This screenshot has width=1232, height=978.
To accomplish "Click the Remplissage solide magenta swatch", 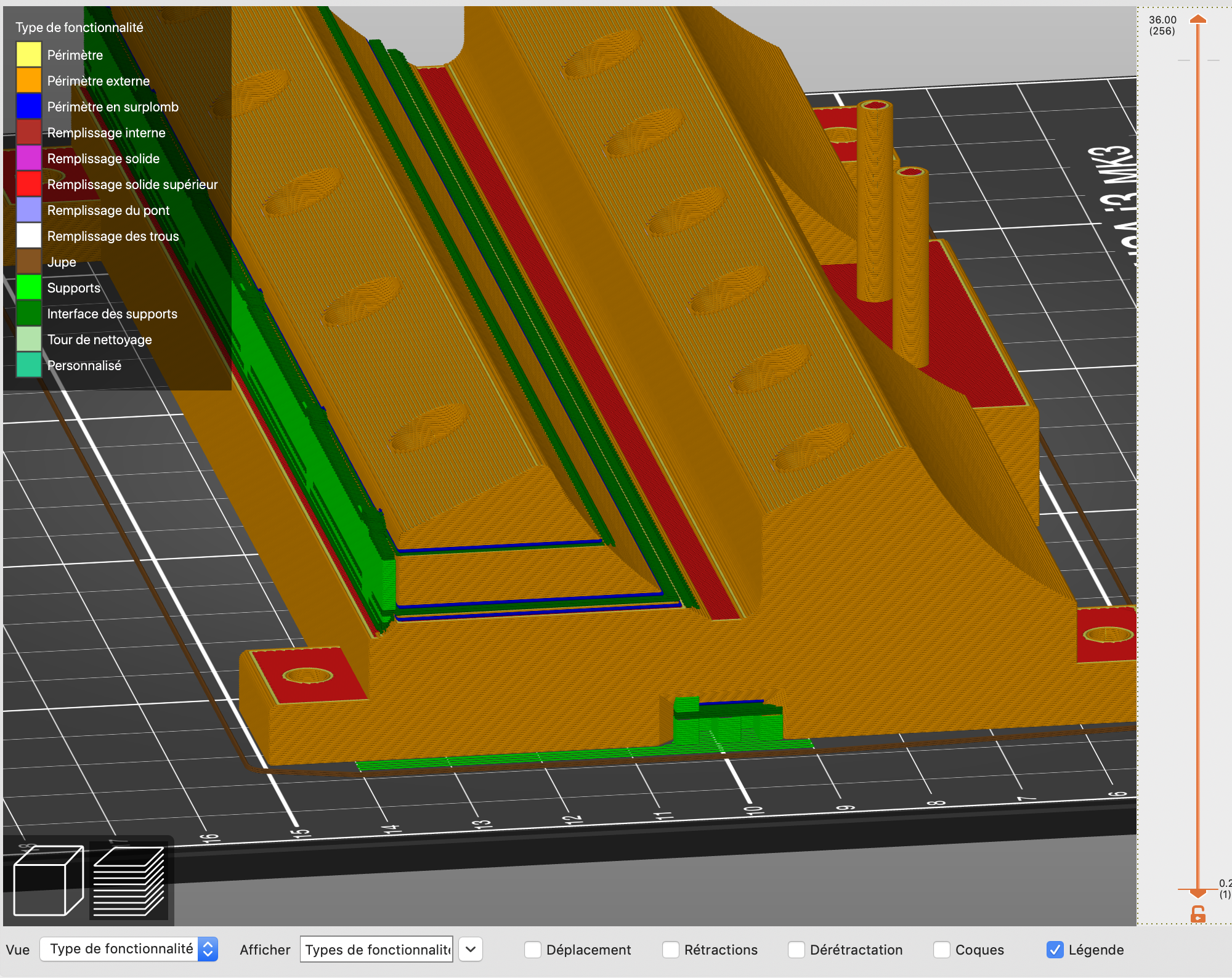I will point(28,158).
